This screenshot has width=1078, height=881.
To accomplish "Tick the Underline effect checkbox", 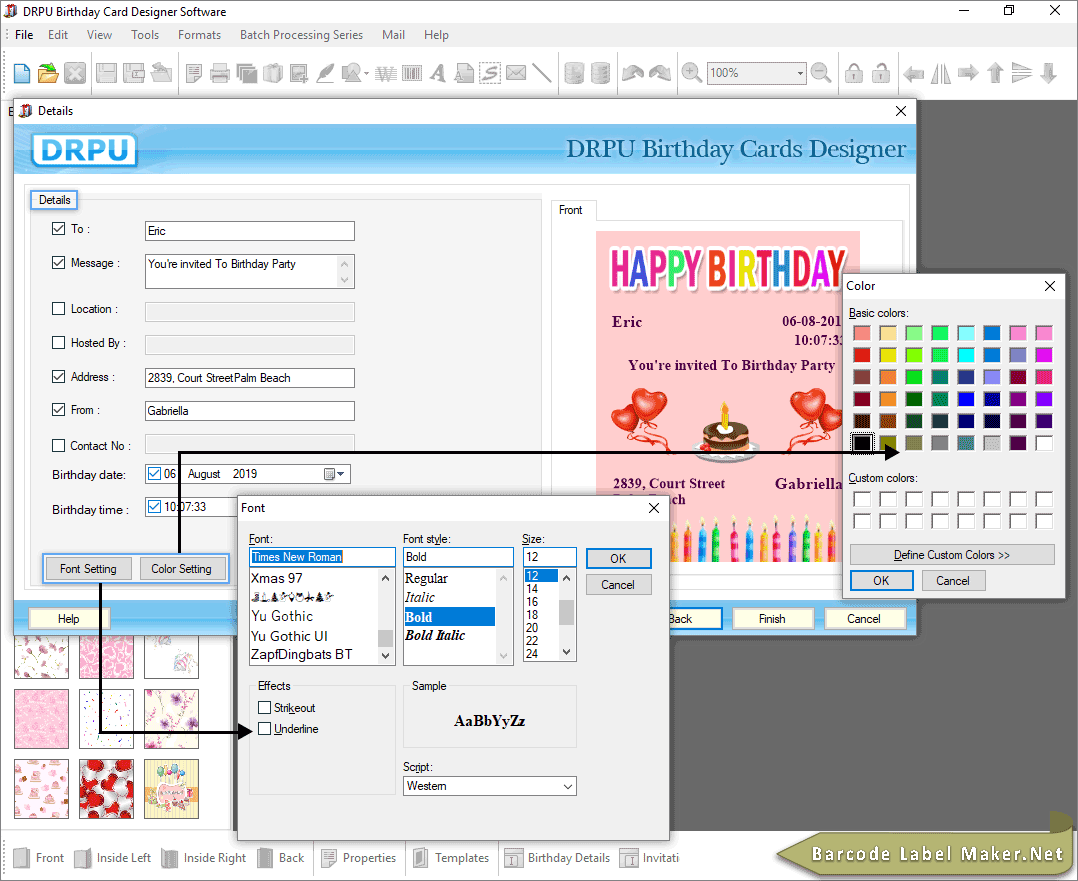I will point(265,728).
